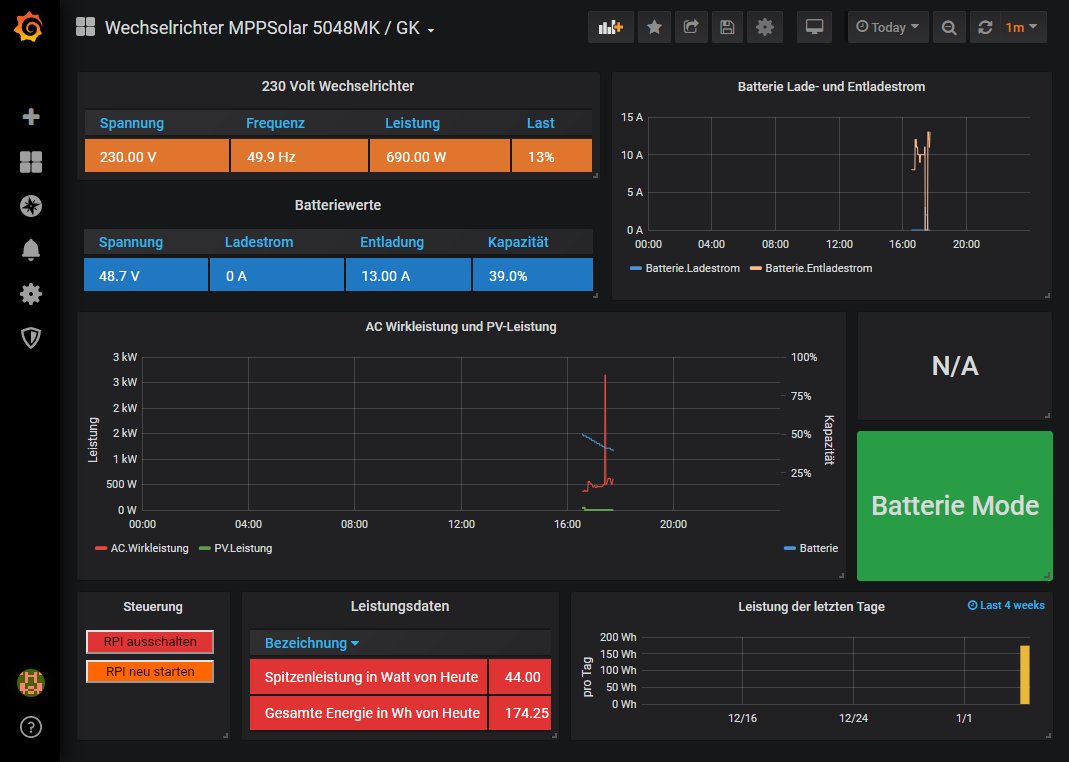The image size is (1069, 762).
Task: Open dashboard title dropdown Wechselrichter MPPSolar
Action: pos(269,28)
